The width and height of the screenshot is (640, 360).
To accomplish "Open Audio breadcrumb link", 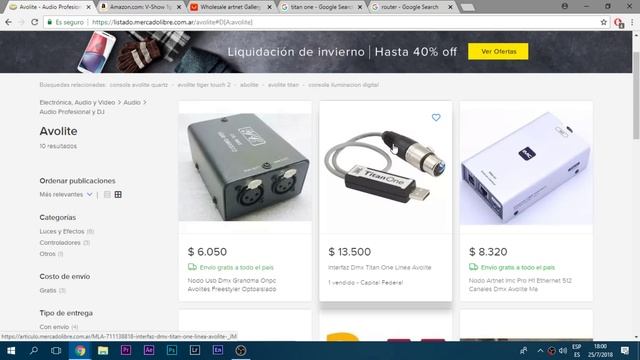I will 132,102.
